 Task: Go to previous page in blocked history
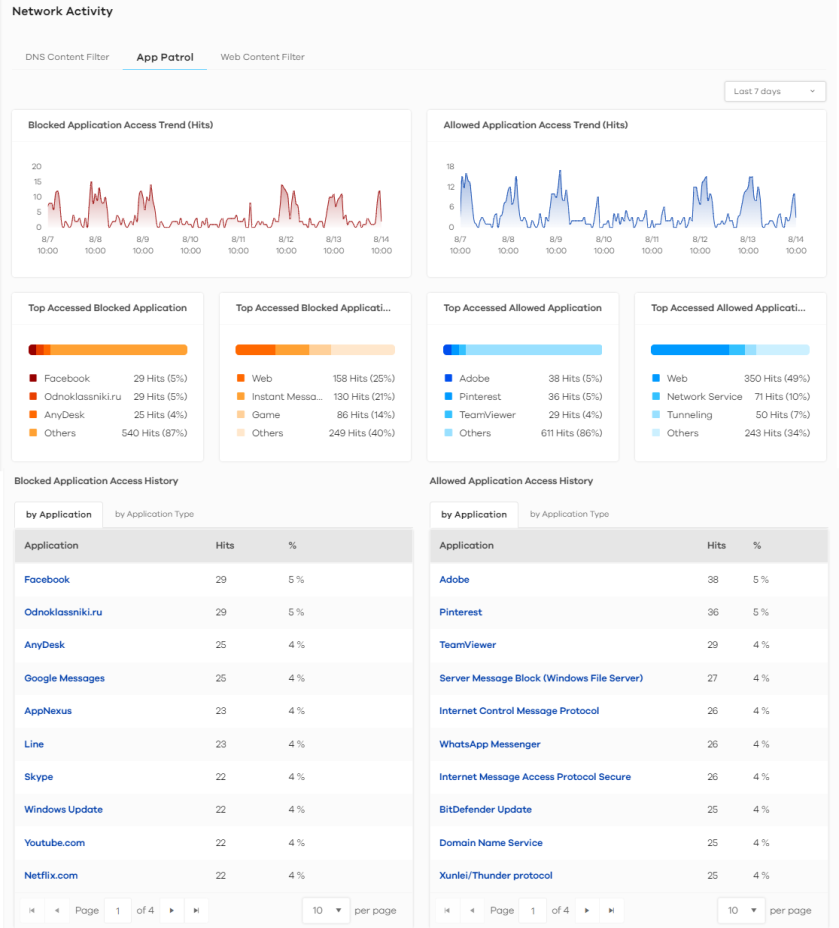coord(57,910)
